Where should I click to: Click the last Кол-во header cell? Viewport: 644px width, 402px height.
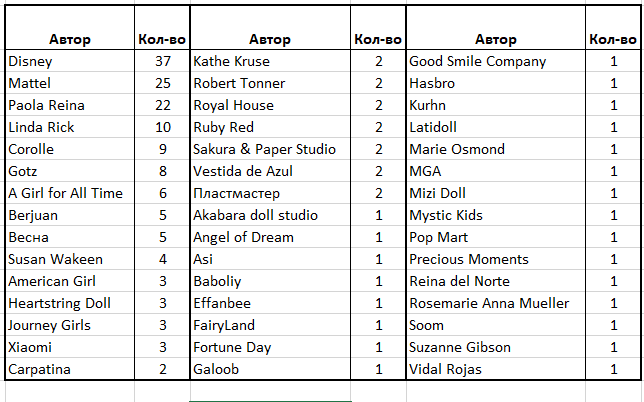point(612,28)
